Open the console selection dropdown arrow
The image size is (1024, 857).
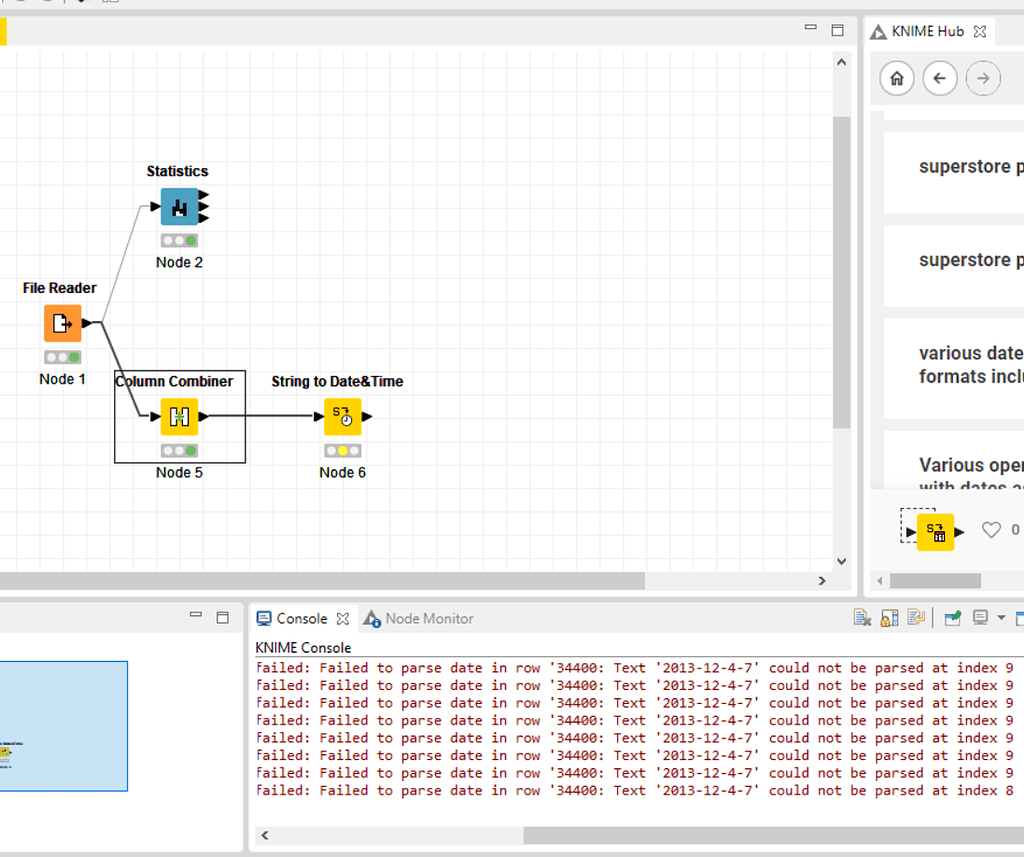pos(1001,617)
